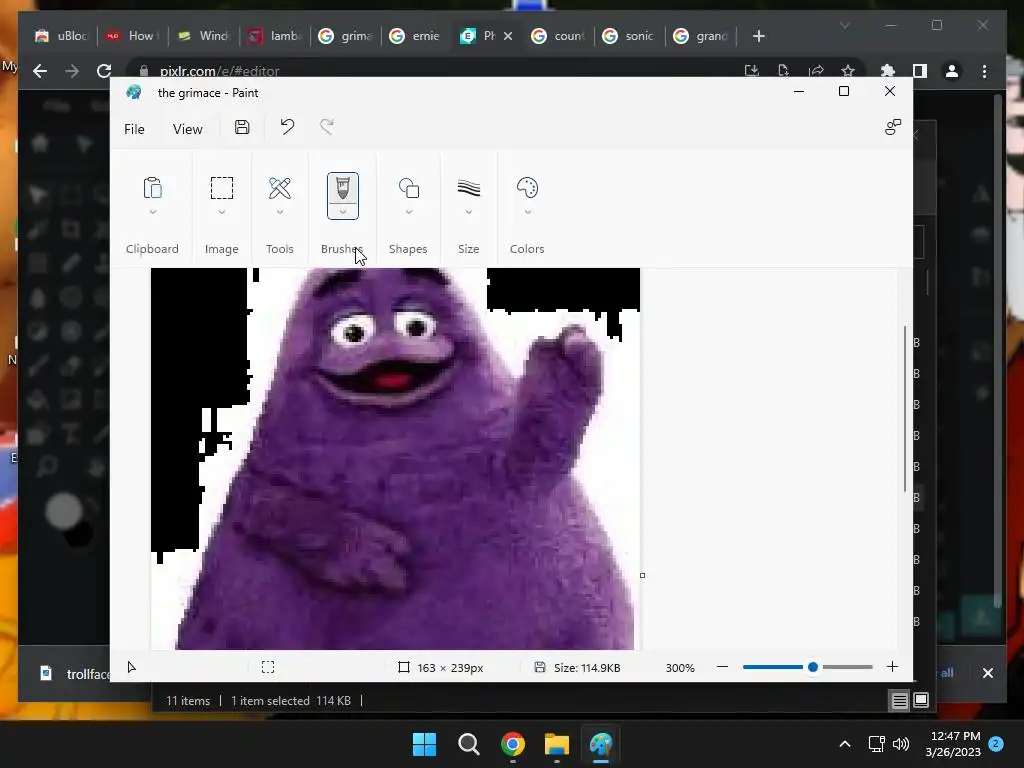
Task: Click the Save icon in Paint
Action: coord(242,127)
